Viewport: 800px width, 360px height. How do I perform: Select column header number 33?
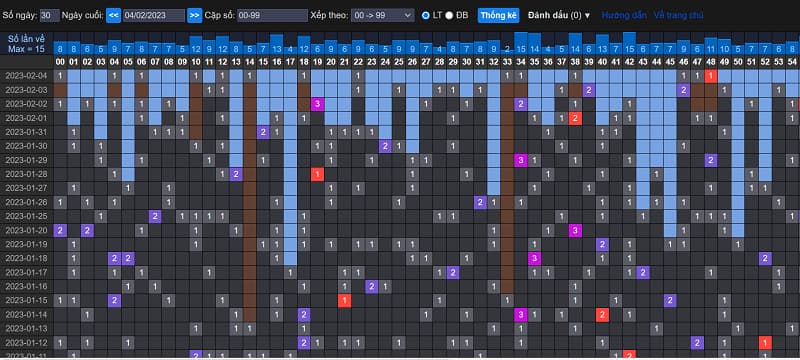click(507, 61)
